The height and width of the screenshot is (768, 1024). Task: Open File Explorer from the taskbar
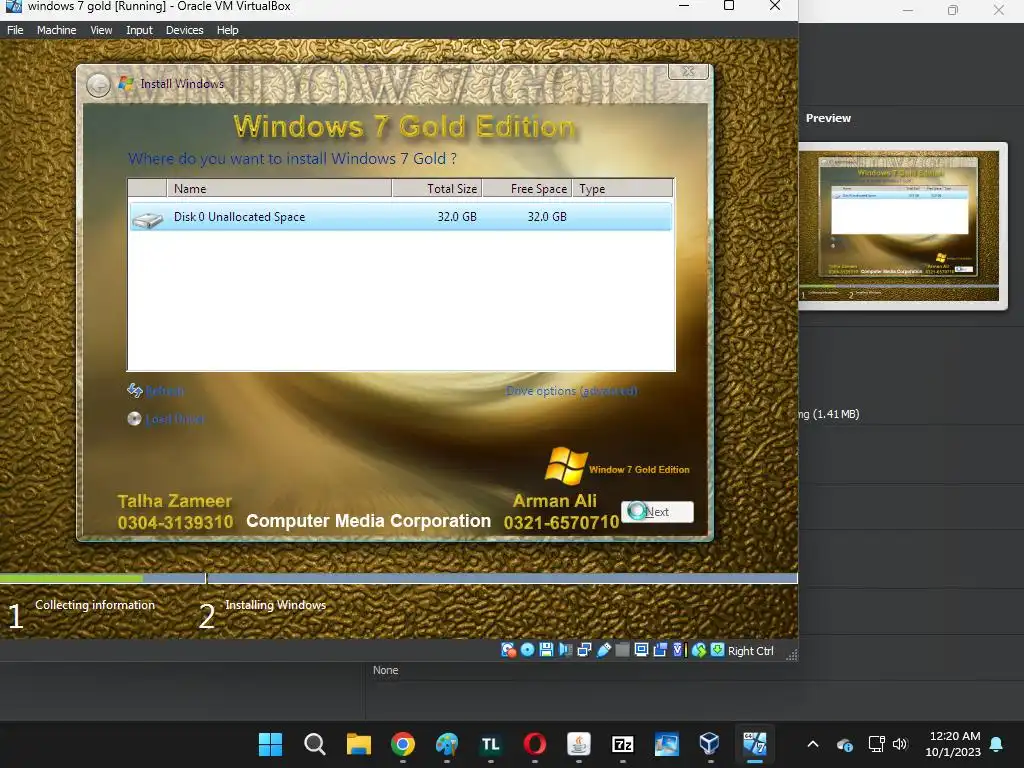coord(359,744)
